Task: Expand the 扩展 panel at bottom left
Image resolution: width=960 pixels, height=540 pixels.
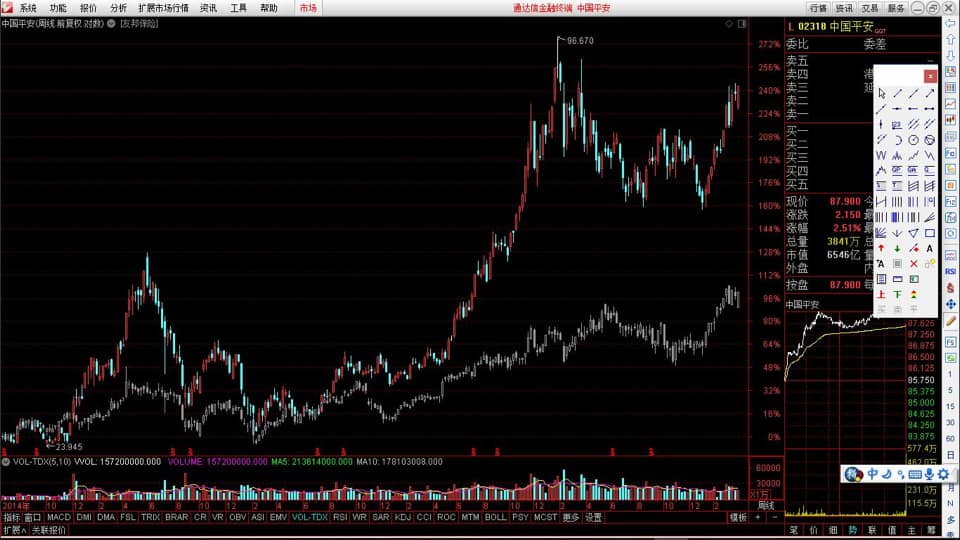Action: point(15,530)
